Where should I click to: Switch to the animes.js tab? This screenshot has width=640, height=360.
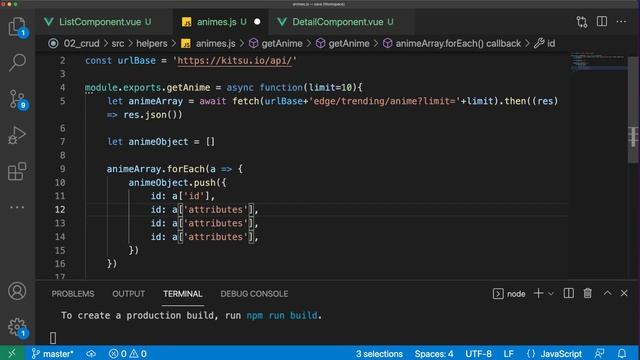point(220,22)
